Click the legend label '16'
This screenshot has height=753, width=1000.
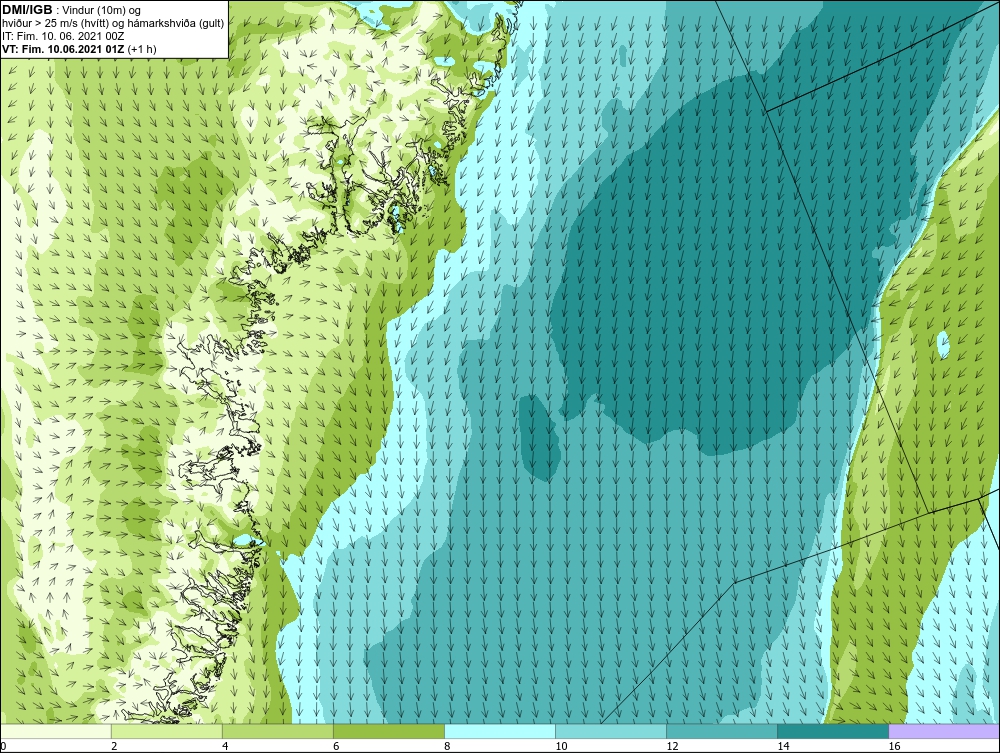894,746
